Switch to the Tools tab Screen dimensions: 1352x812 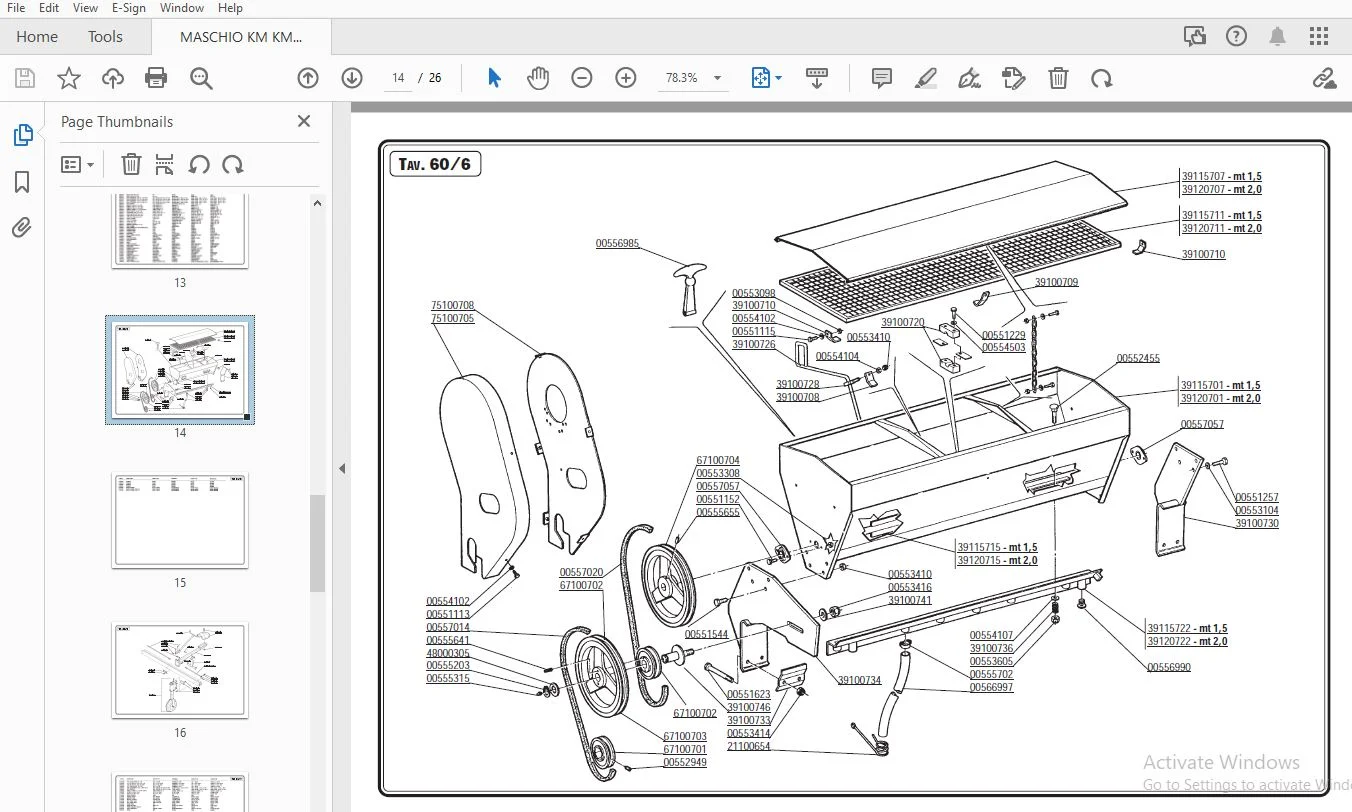click(x=105, y=37)
